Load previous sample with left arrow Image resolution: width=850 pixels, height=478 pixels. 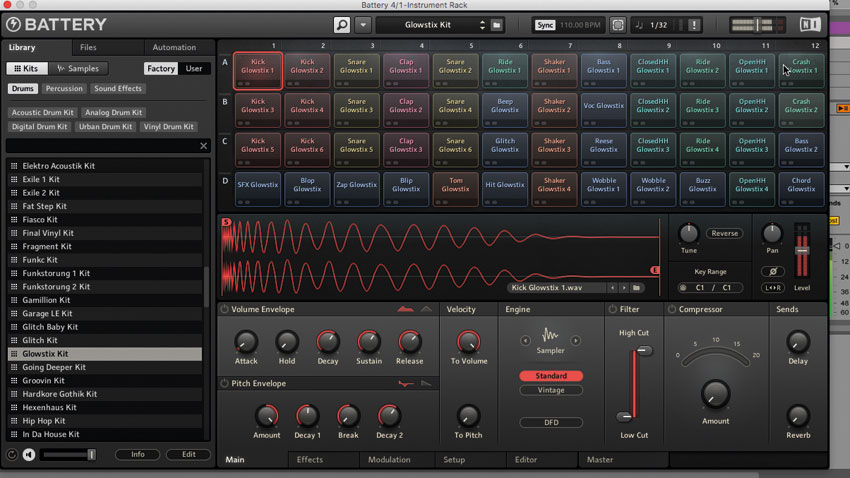click(x=613, y=288)
